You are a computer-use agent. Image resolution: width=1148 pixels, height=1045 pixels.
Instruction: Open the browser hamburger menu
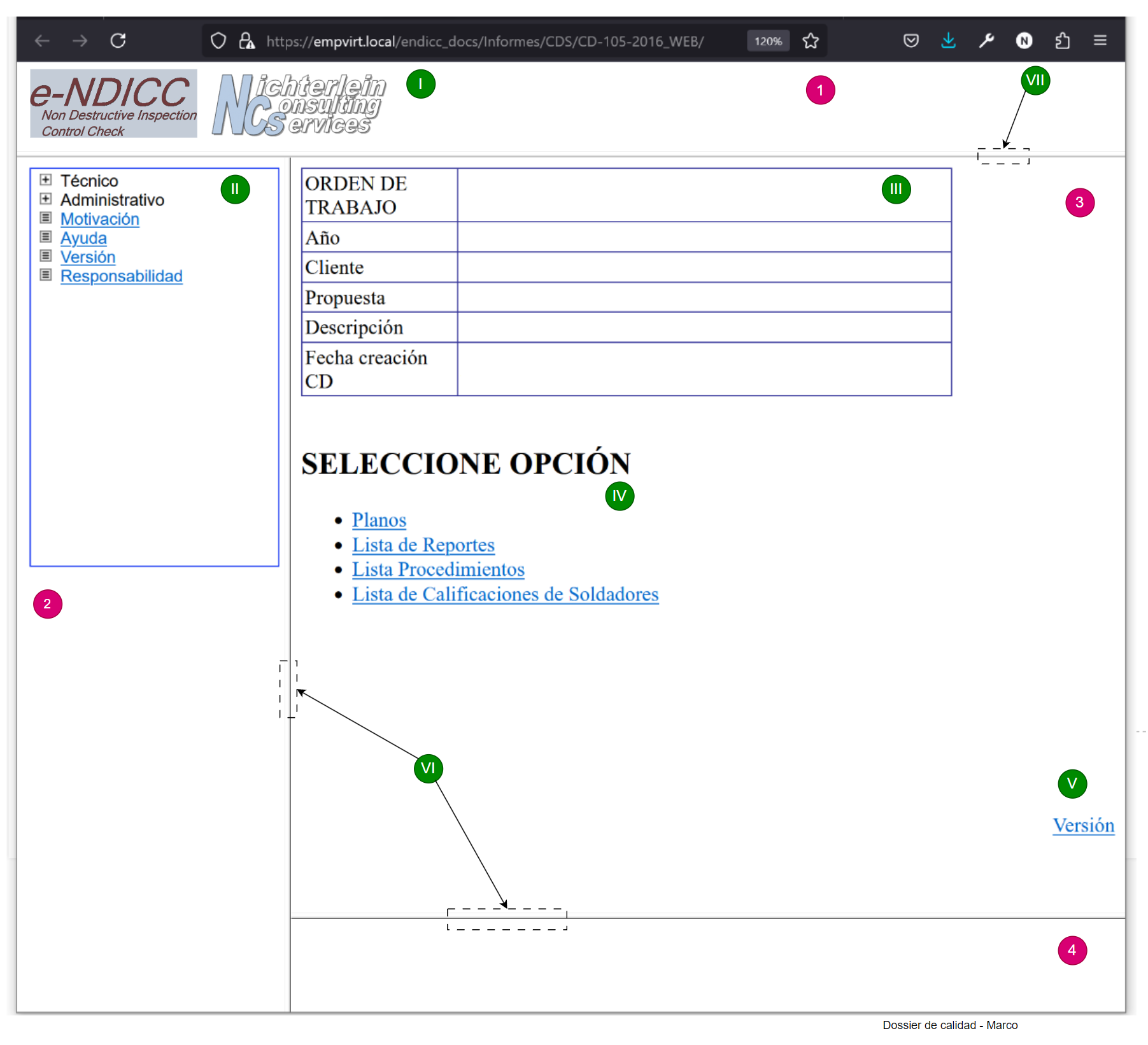pyautogui.click(x=1100, y=41)
